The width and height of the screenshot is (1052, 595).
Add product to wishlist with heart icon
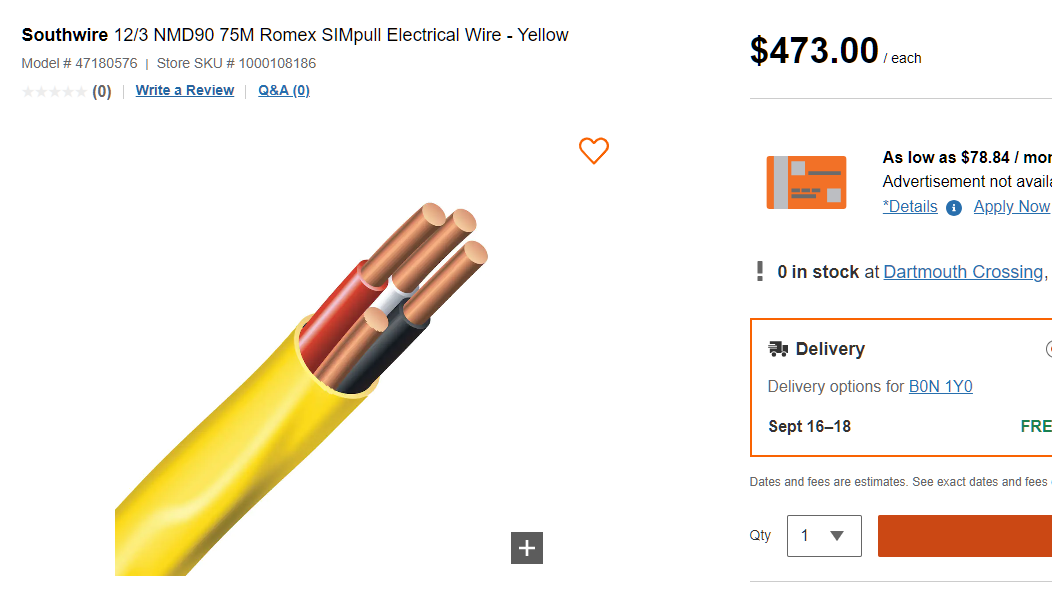(594, 151)
